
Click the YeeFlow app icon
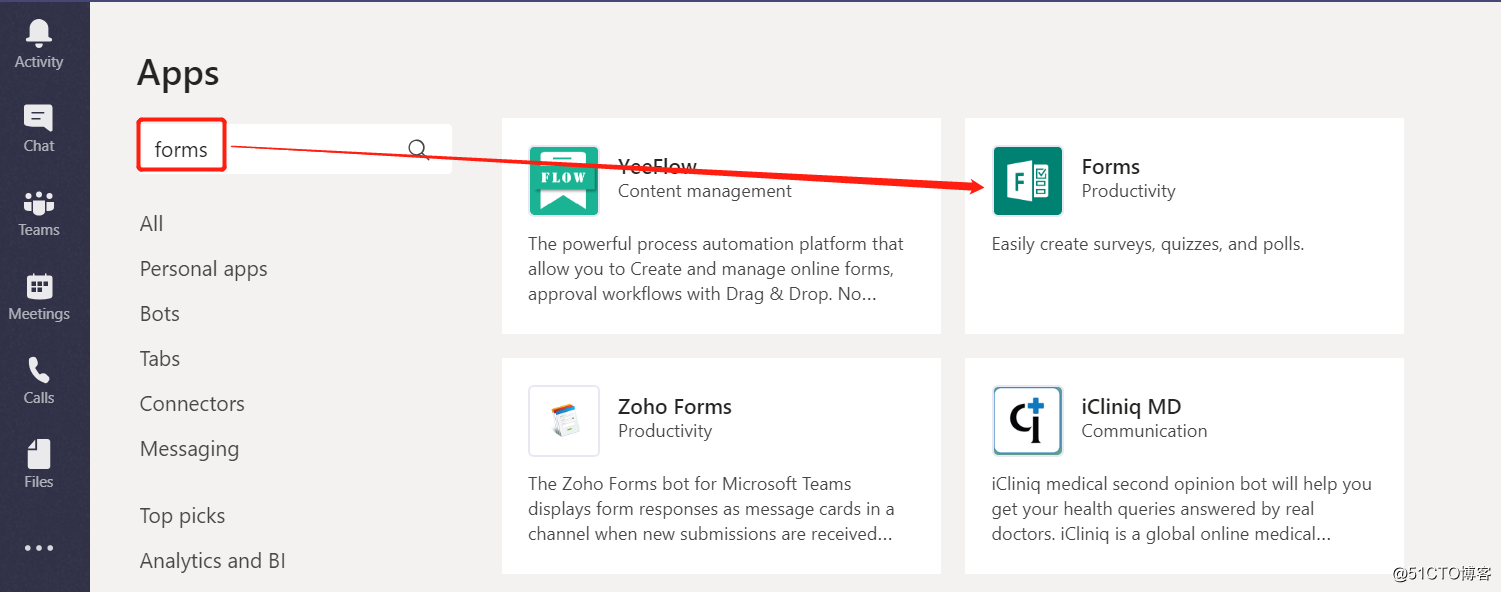pyautogui.click(x=564, y=181)
